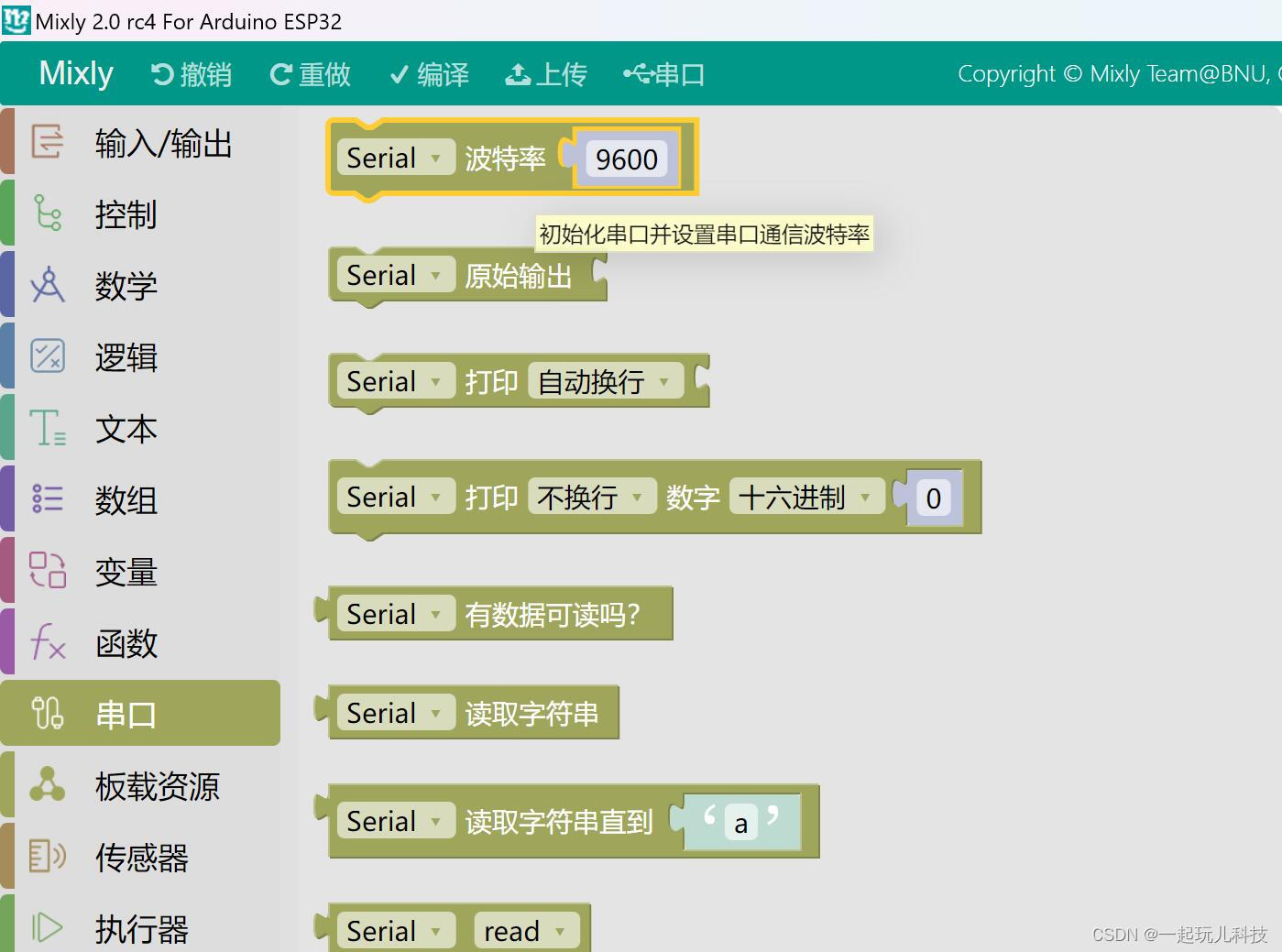Select the 串口 category label
This screenshot has width=1282, height=952.
126,715
